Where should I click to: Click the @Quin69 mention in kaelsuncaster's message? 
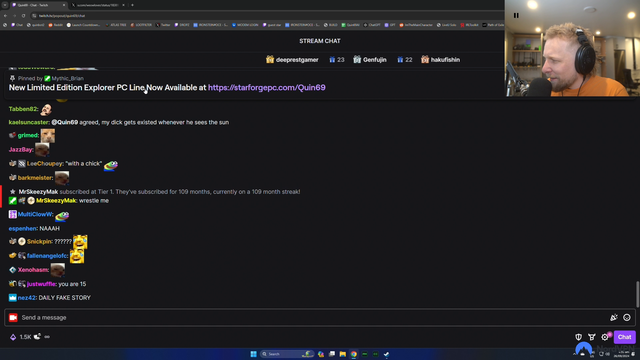pos(64,122)
